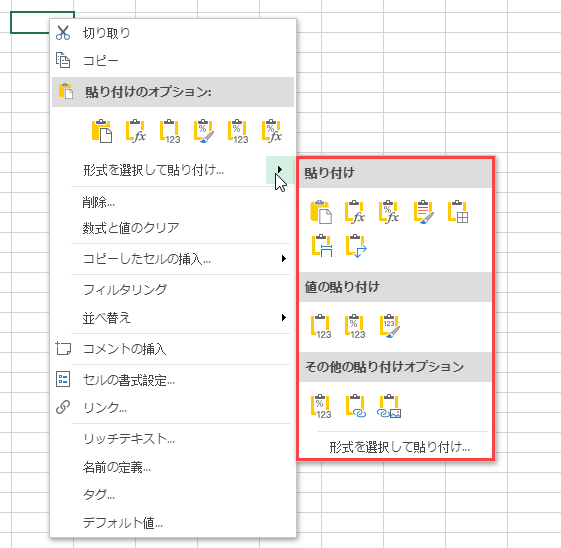
Task: Open セルの書式設定... entry
Action: [x=129, y=380]
